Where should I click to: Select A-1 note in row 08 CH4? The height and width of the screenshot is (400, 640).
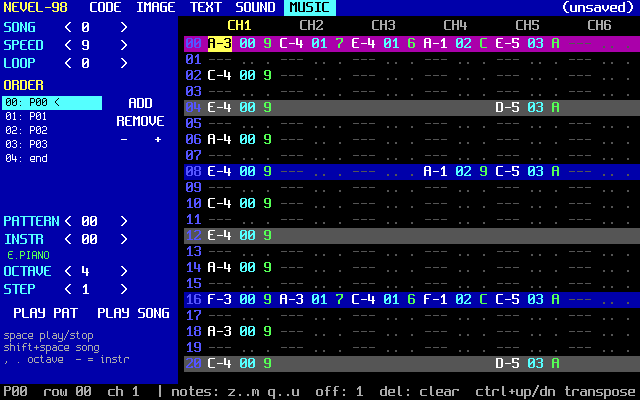point(436,171)
